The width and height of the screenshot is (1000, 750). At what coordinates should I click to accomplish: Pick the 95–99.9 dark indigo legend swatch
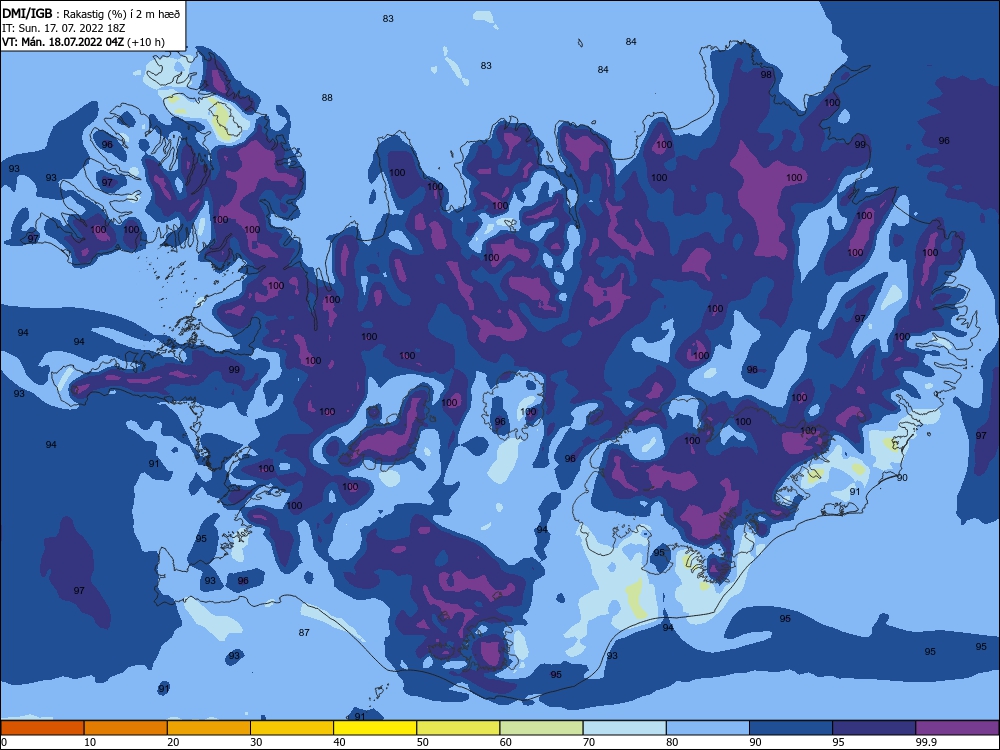[874, 728]
